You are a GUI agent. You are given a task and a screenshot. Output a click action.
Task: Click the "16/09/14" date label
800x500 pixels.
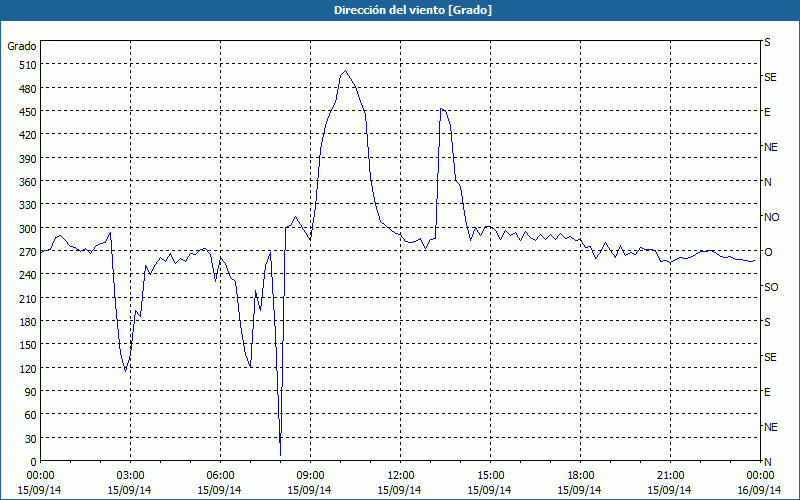point(760,490)
